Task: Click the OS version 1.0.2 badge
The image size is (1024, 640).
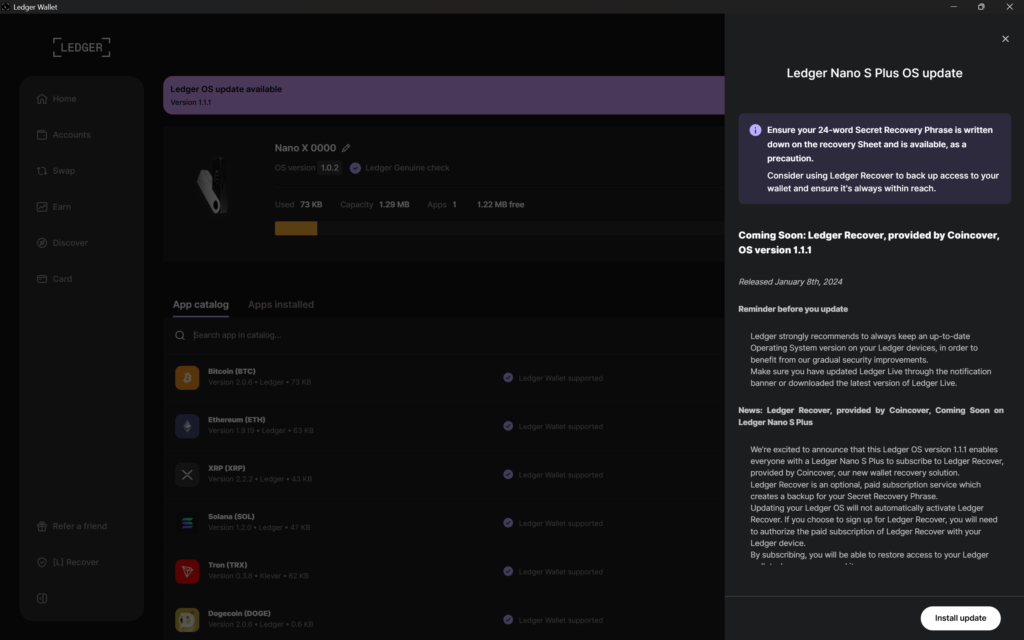Action: click(330, 168)
